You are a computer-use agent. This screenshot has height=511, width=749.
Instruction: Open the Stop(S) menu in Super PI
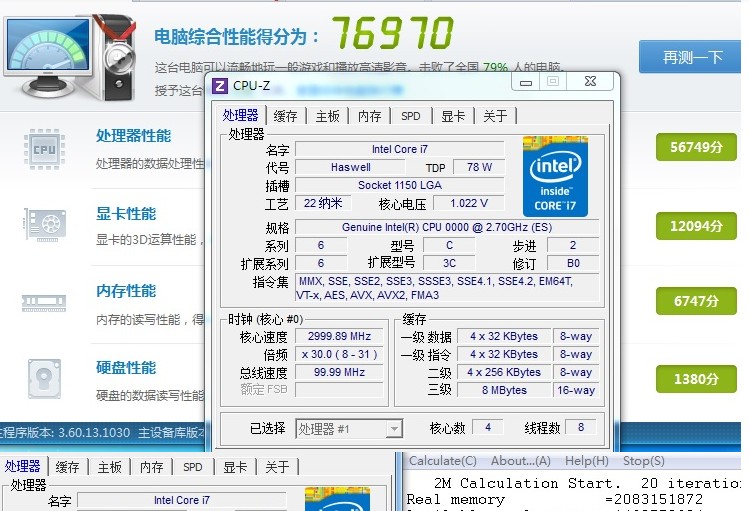click(x=643, y=461)
